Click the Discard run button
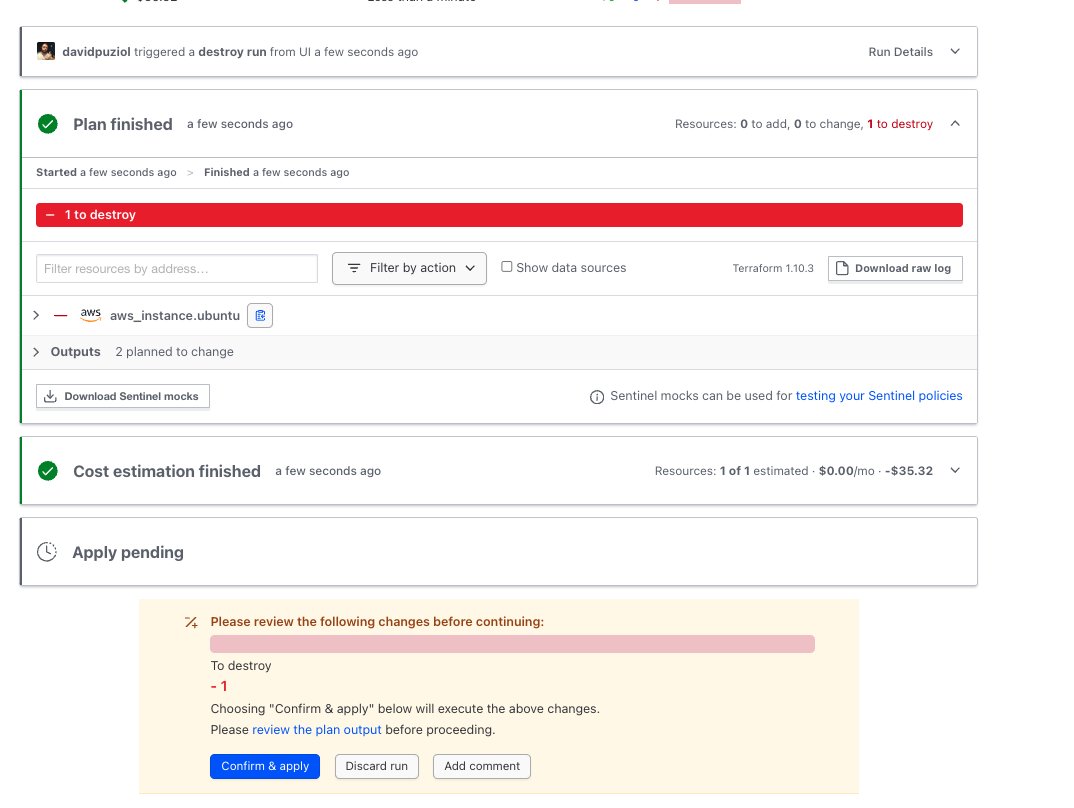This screenshot has width=1074, height=808. click(377, 766)
